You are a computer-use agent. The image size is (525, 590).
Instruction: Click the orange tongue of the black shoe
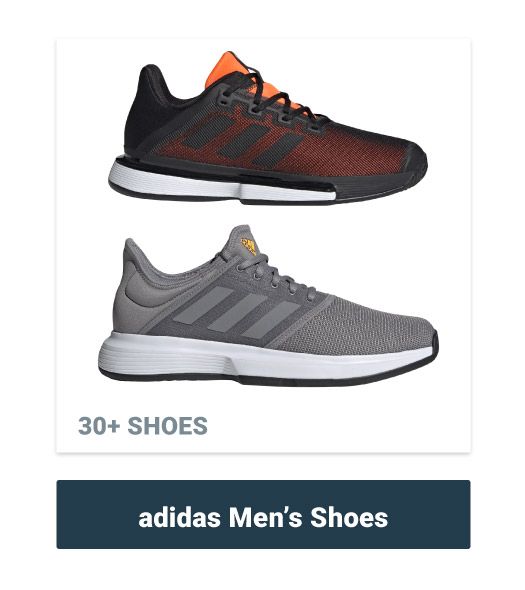coord(226,68)
